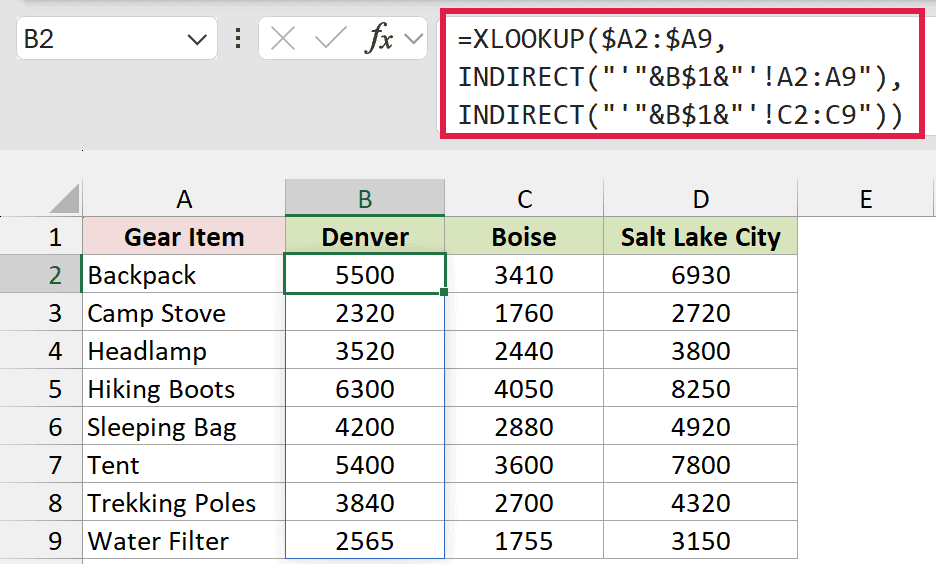936x564 pixels.
Task: Click Boise value 2700
Action: (524, 503)
